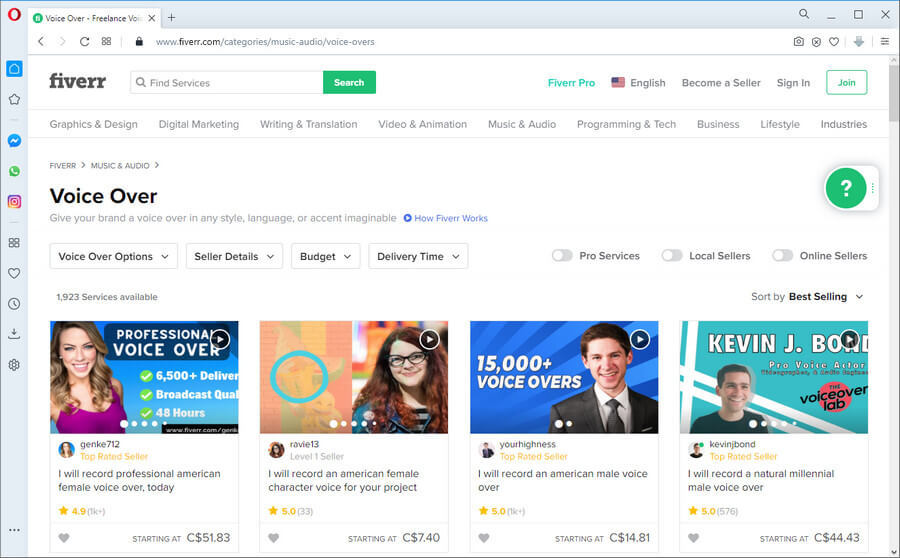This screenshot has height=558, width=900.
Task: Open Easy Setup menu icon
Action: [x=885, y=41]
